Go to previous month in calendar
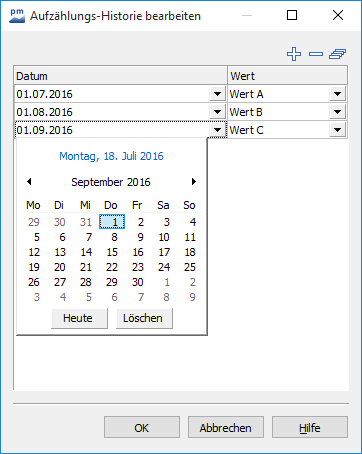The height and width of the screenshot is (454, 362). [x=29, y=182]
